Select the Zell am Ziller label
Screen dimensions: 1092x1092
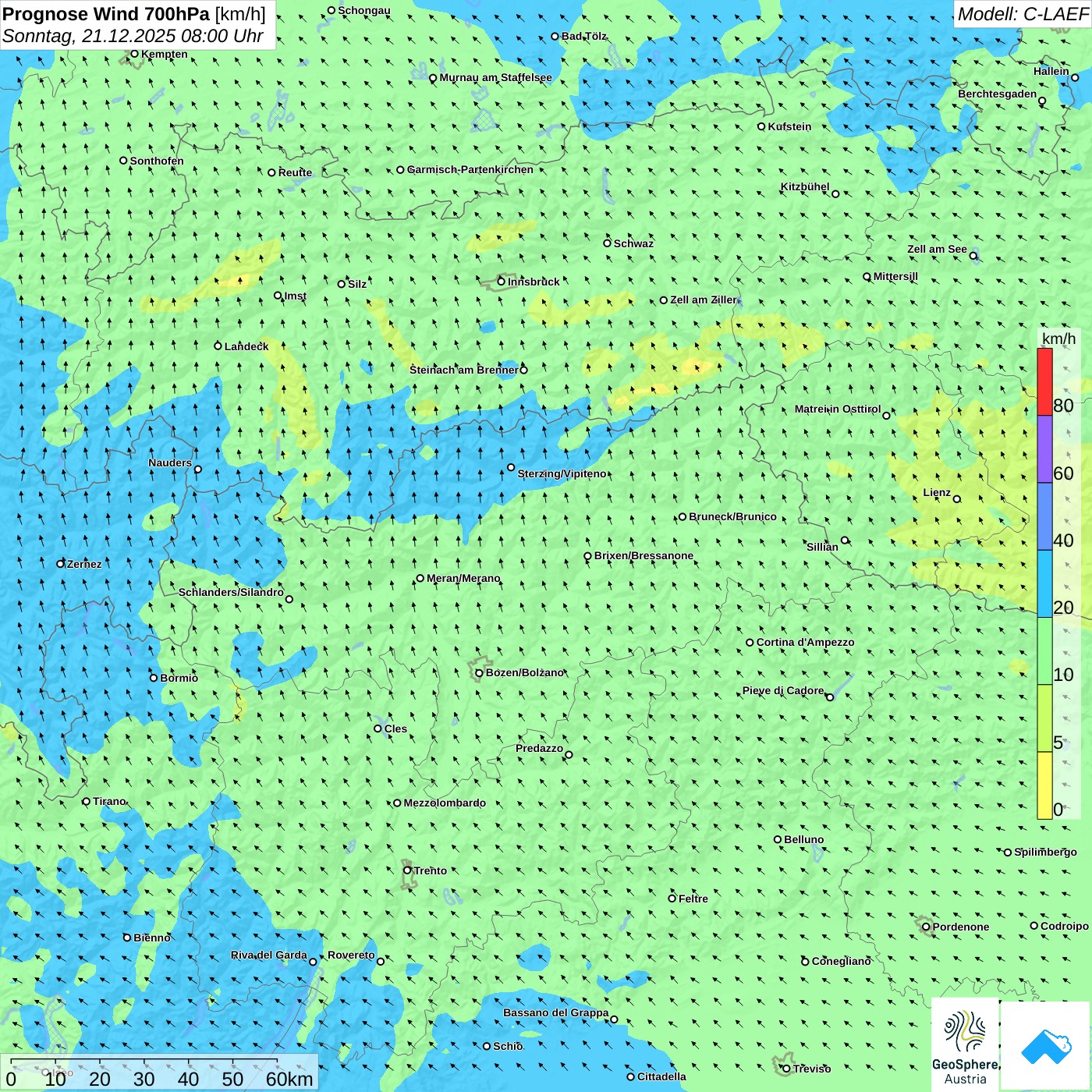click(x=704, y=300)
